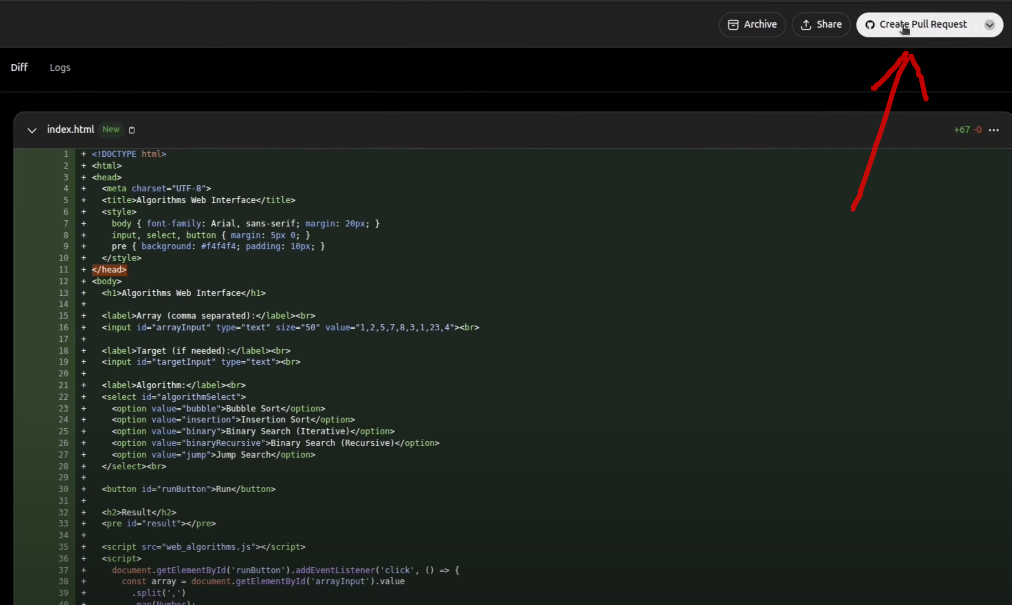Click the New badge beside index.html
1012x605 pixels.
pyautogui.click(x=111, y=129)
